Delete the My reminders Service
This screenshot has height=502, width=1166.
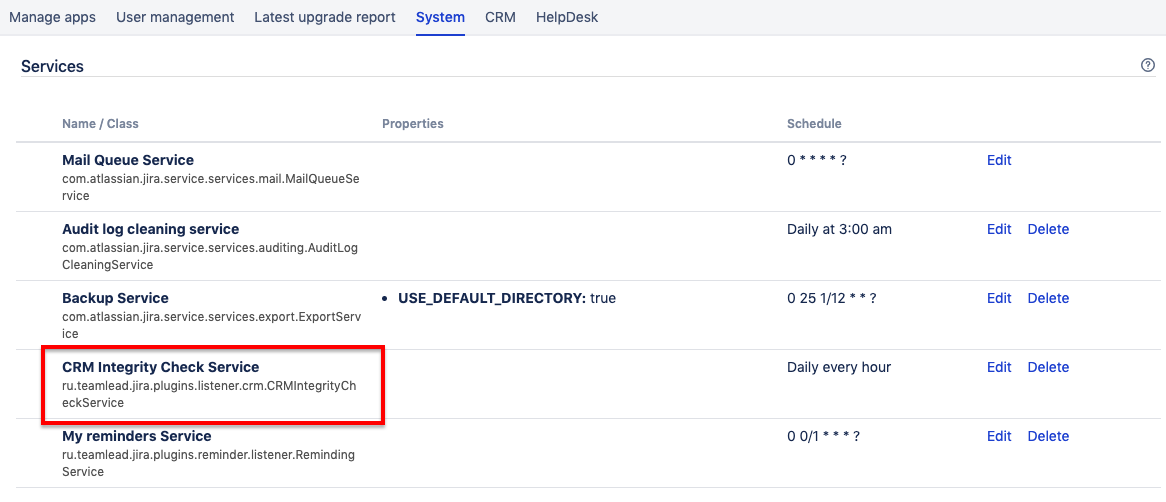(1048, 436)
